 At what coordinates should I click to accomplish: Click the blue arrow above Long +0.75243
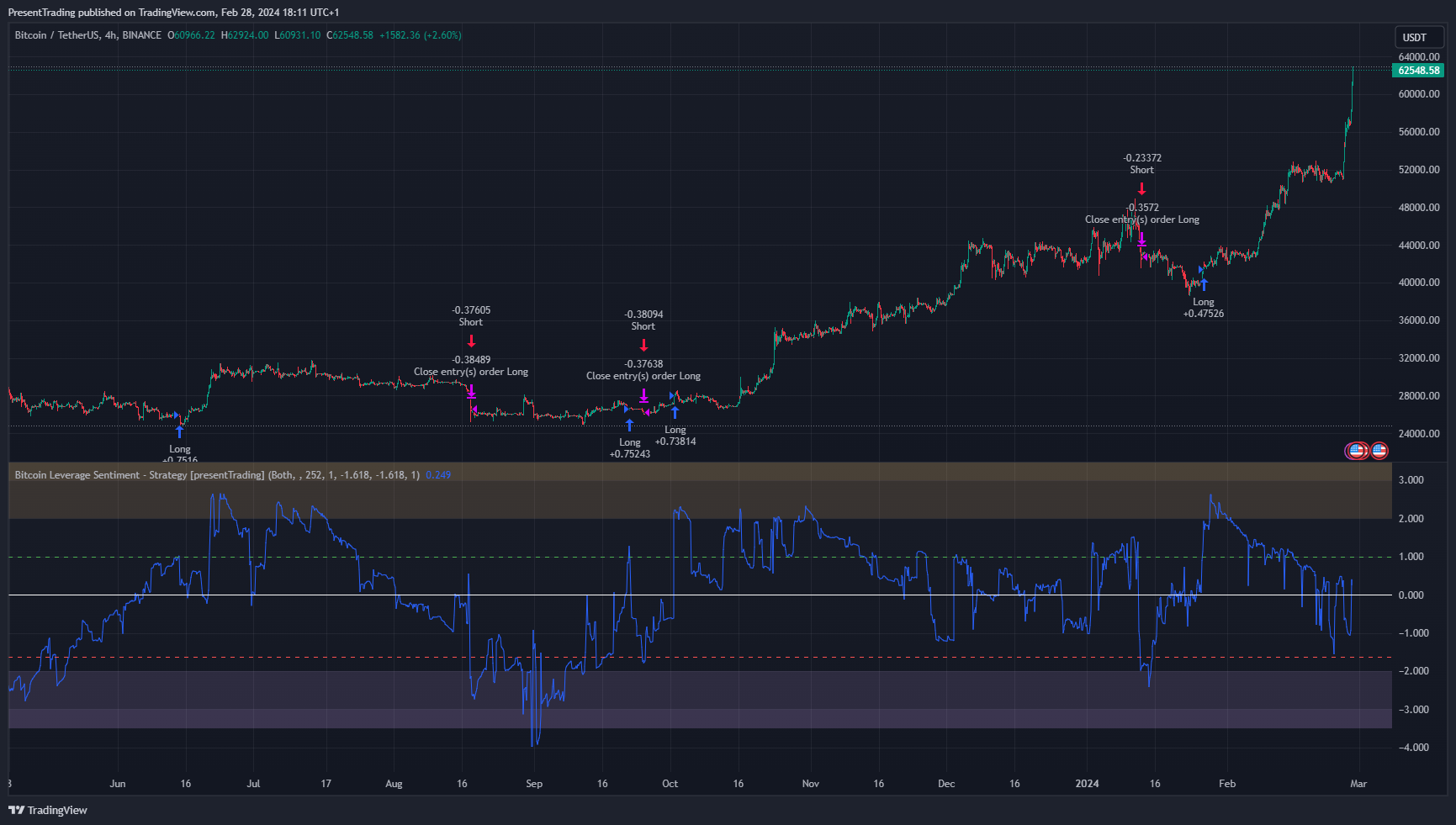[x=629, y=426]
